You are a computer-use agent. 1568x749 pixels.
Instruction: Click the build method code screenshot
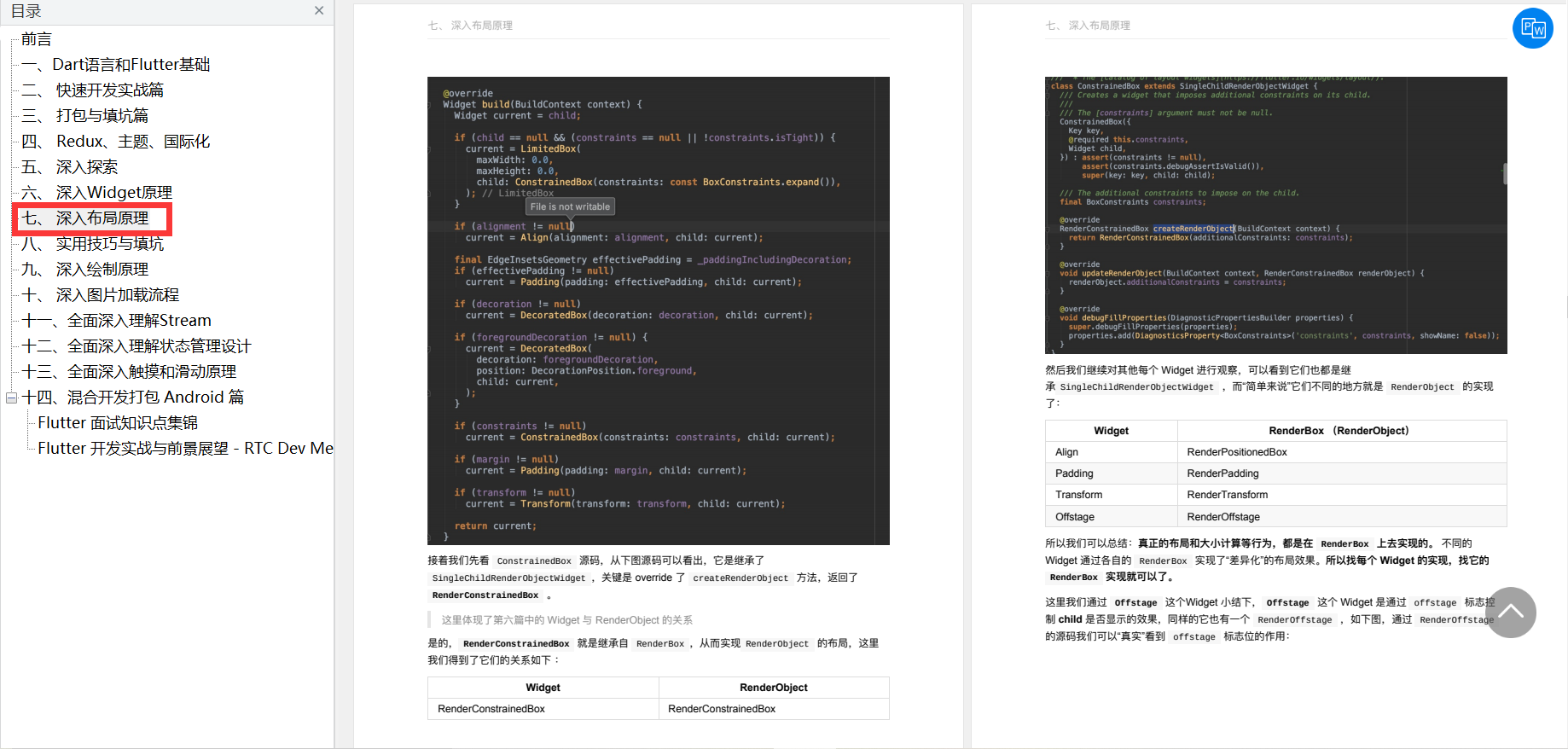[x=658, y=311]
